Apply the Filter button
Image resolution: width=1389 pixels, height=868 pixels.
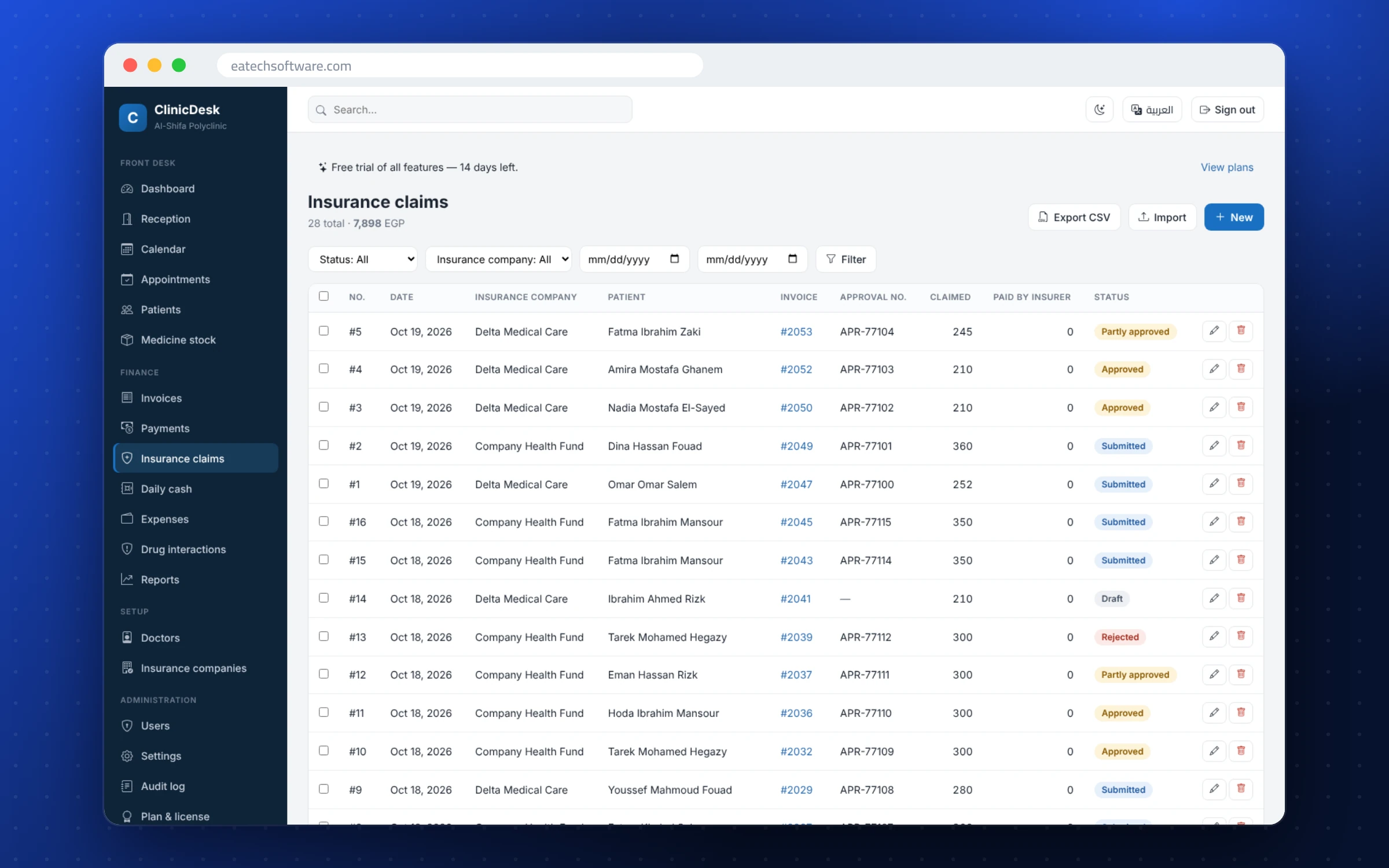[846, 259]
